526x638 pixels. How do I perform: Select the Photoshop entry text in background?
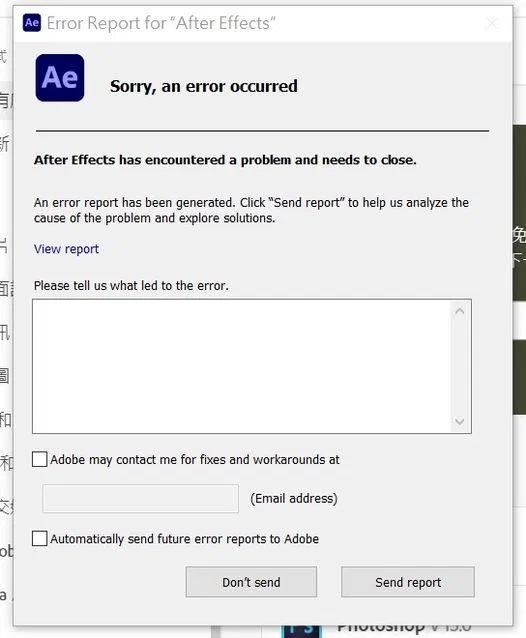[404, 629]
